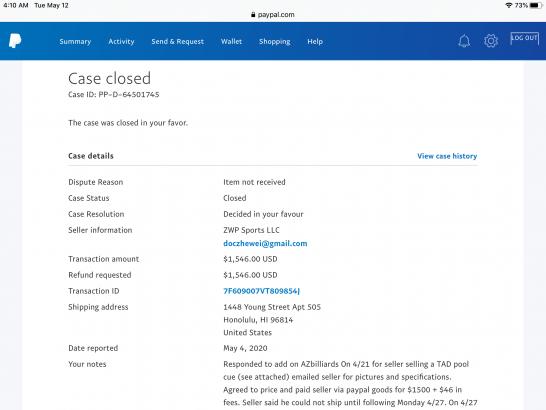Viewport: 546px width, 410px height.
Task: Select Send & Request in navigation
Action: [x=178, y=41]
